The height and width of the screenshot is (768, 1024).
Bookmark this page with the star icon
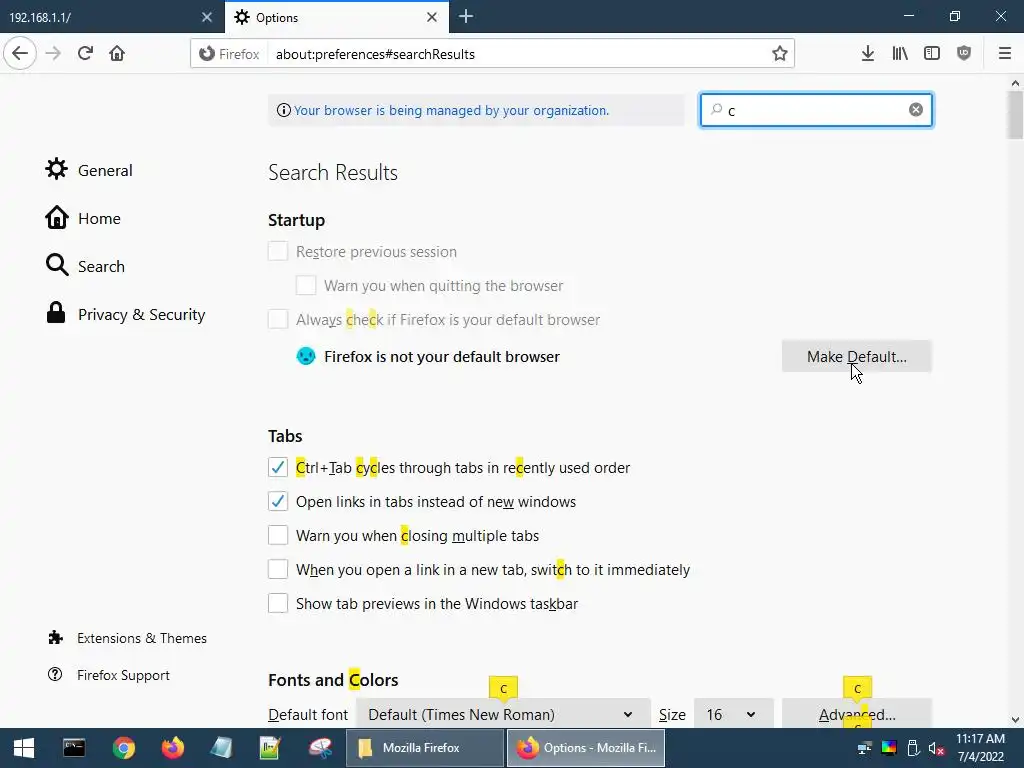(779, 54)
